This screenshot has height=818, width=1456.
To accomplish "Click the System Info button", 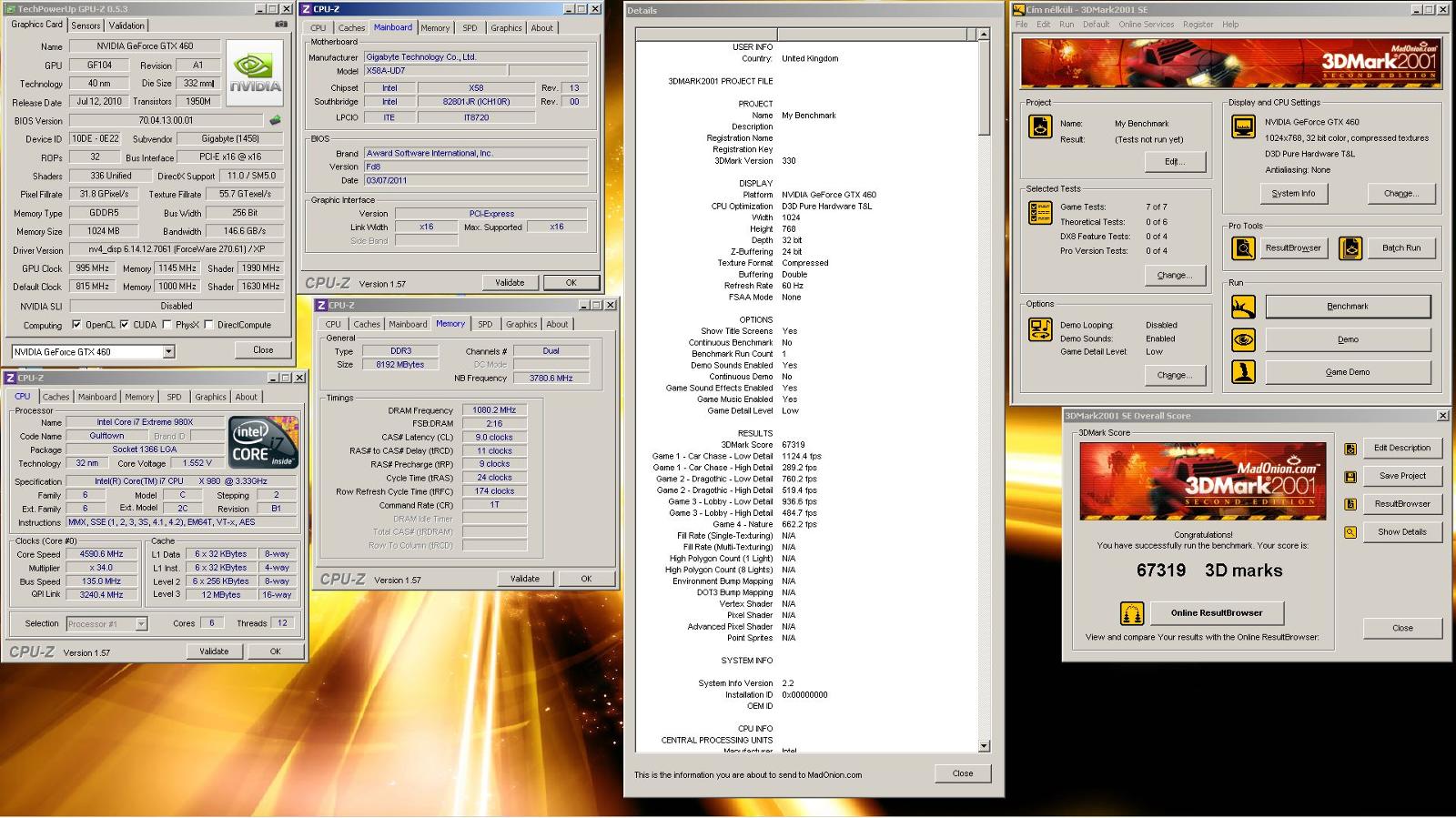I will (x=1293, y=194).
